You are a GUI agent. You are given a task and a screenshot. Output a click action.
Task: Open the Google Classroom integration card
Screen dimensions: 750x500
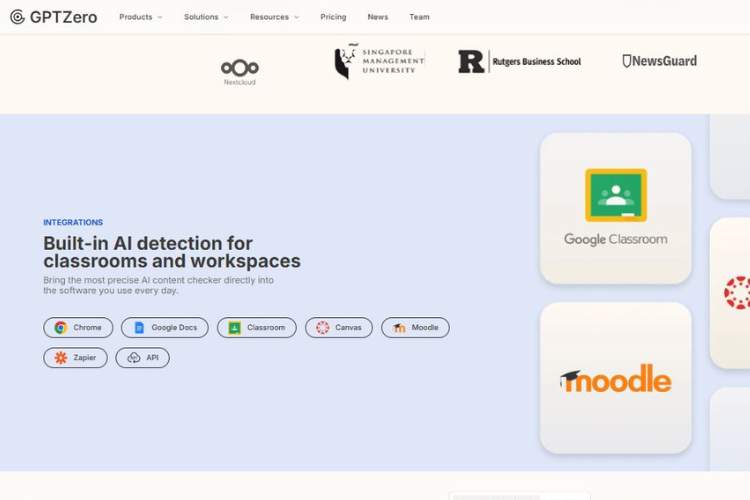(615, 208)
